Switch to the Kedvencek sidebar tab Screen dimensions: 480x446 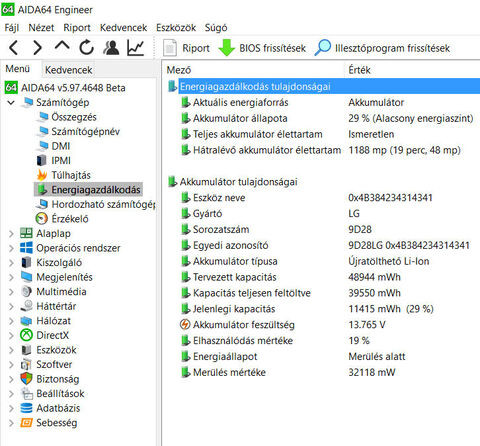tap(69, 70)
